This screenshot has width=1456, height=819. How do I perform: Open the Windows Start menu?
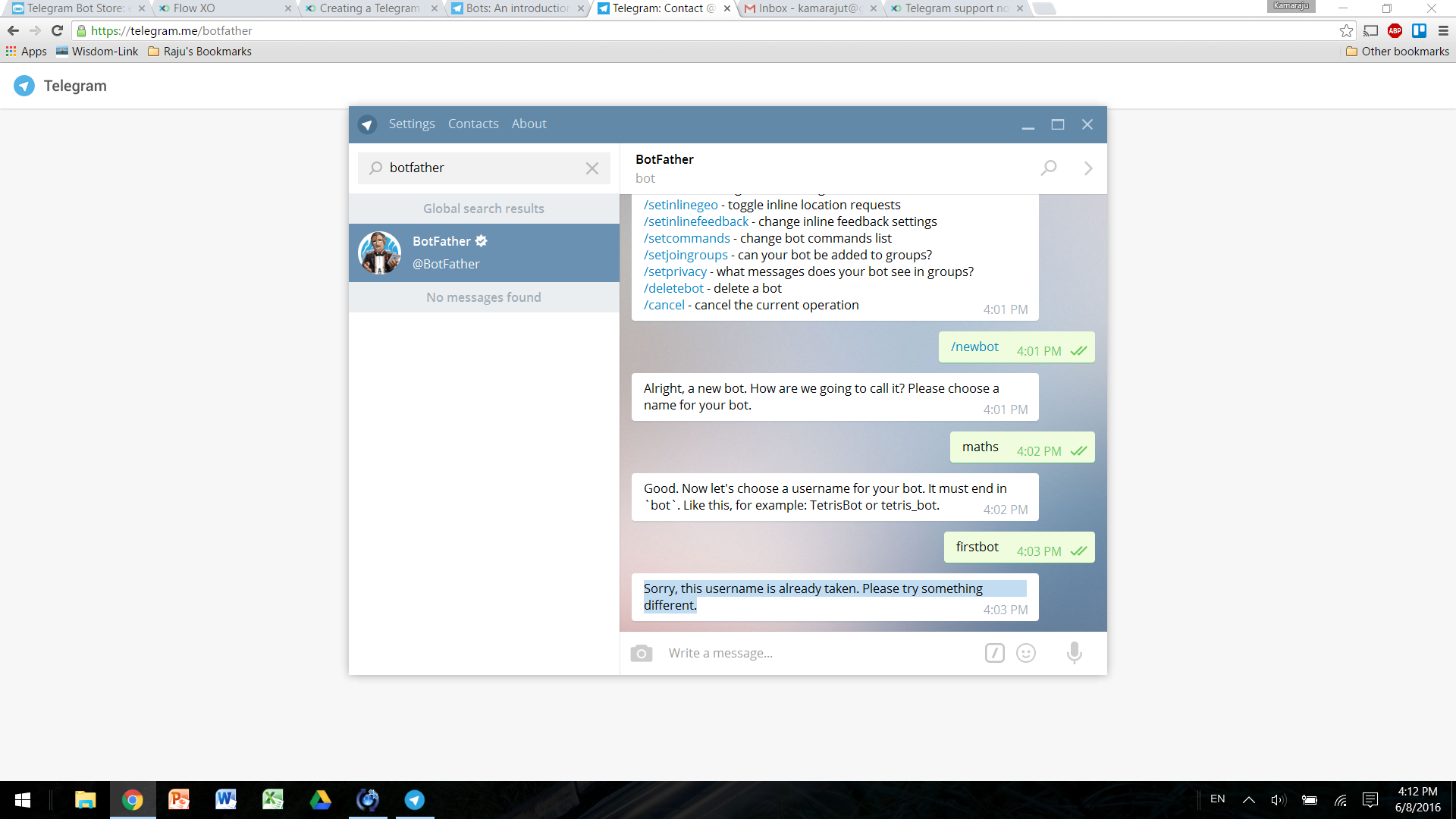23,800
